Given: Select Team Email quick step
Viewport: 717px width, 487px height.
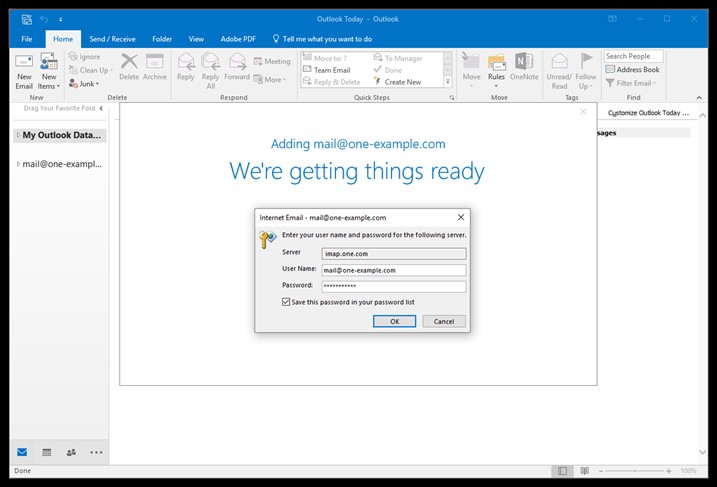Looking at the screenshot, I should (327, 70).
